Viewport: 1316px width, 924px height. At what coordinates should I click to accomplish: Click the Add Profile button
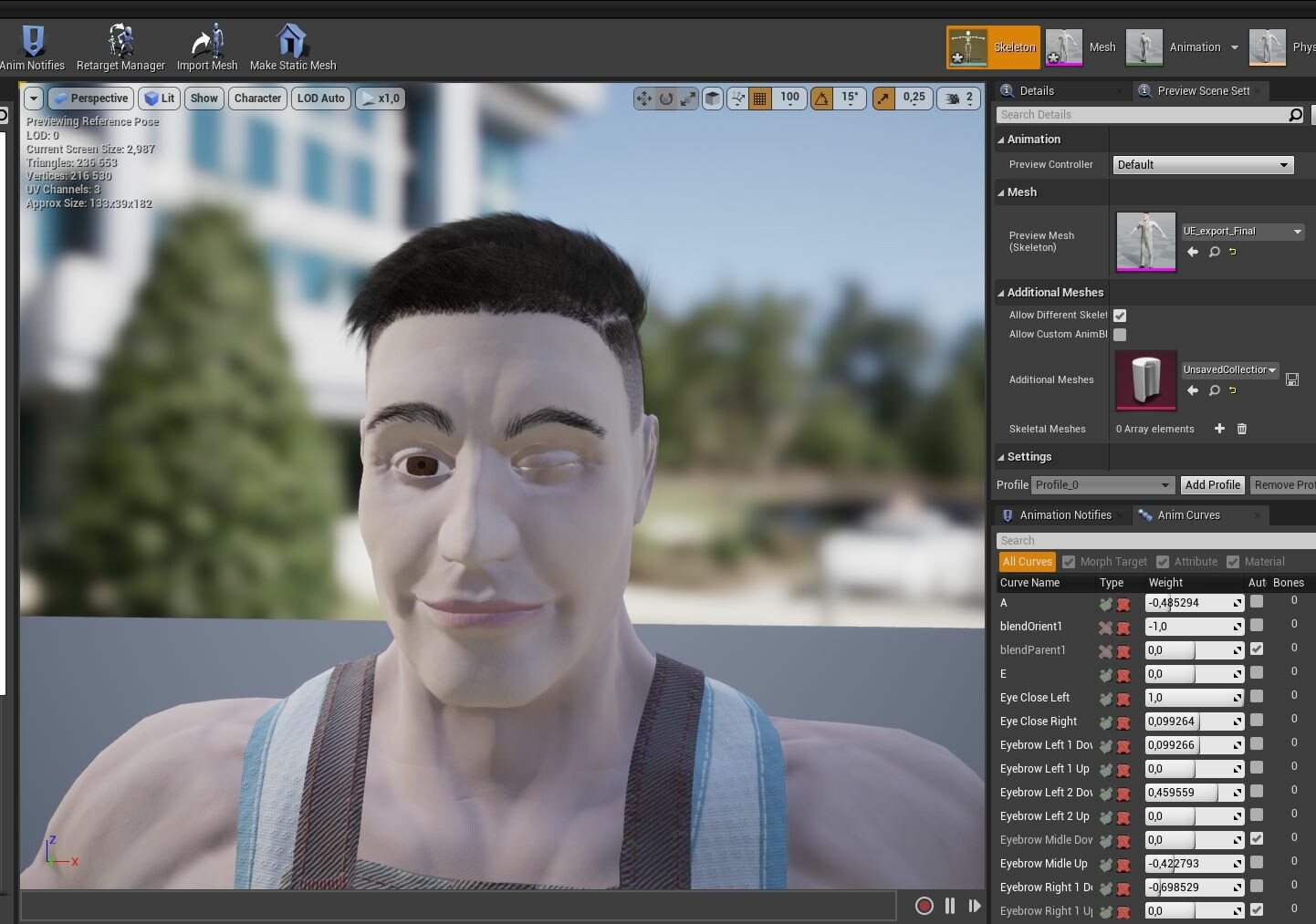(1212, 484)
